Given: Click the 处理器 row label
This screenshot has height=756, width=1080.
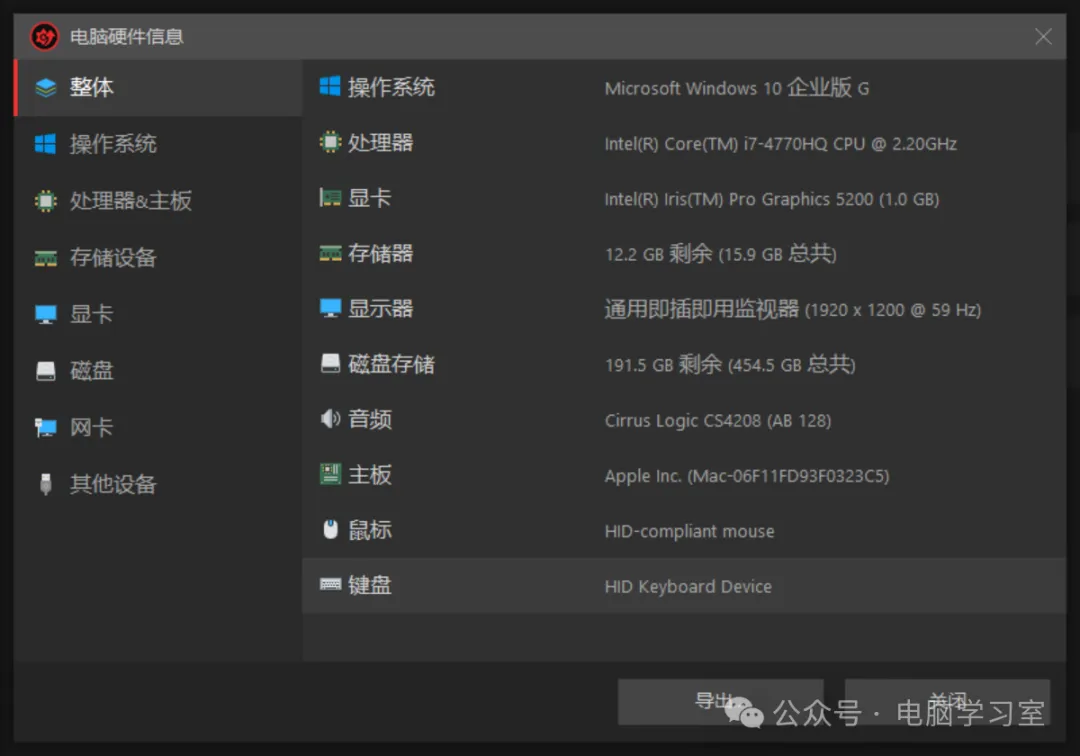Looking at the screenshot, I should pyautogui.click(x=380, y=143).
